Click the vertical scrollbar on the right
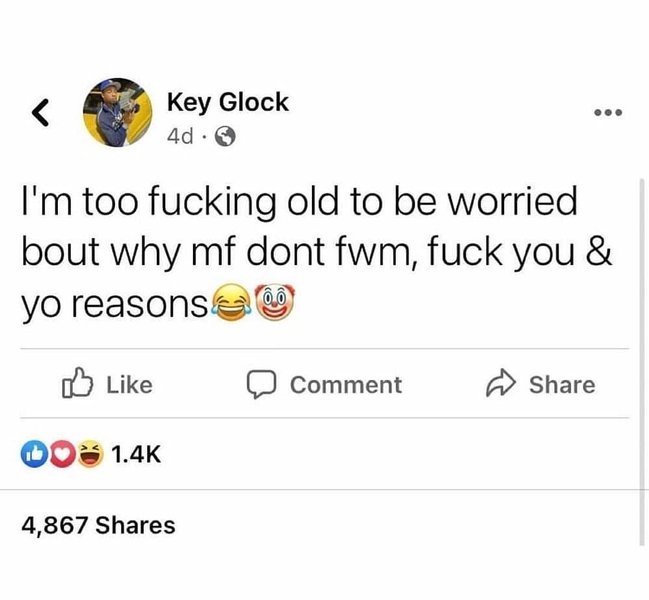The image size is (649, 600). tap(642, 362)
